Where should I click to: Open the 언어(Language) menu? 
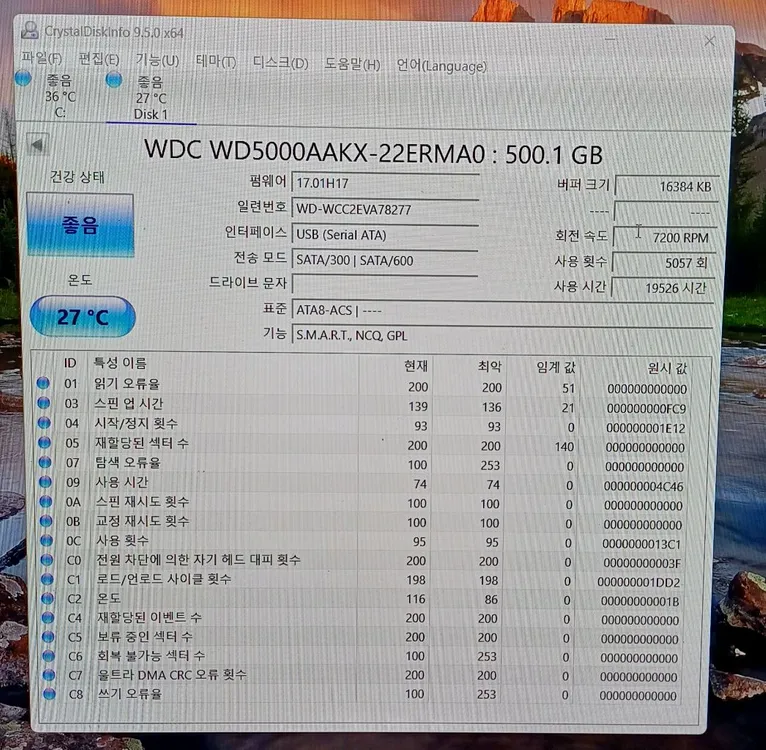pos(441,65)
